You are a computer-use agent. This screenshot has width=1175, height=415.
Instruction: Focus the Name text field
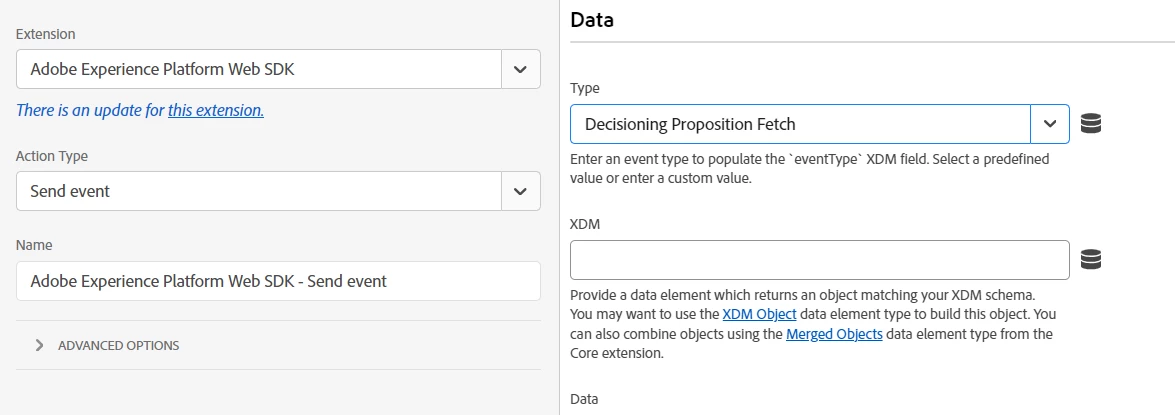click(x=278, y=281)
